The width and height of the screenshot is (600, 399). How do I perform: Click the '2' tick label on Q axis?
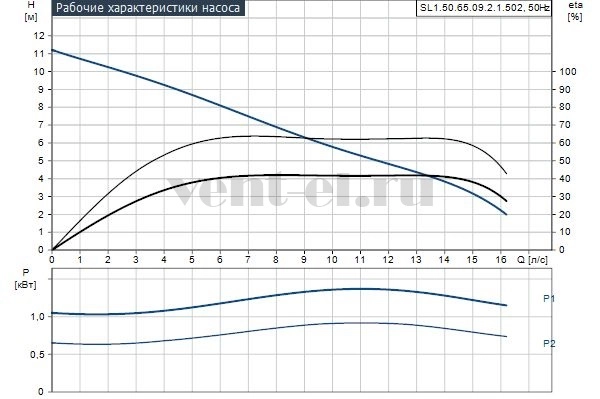click(108, 260)
